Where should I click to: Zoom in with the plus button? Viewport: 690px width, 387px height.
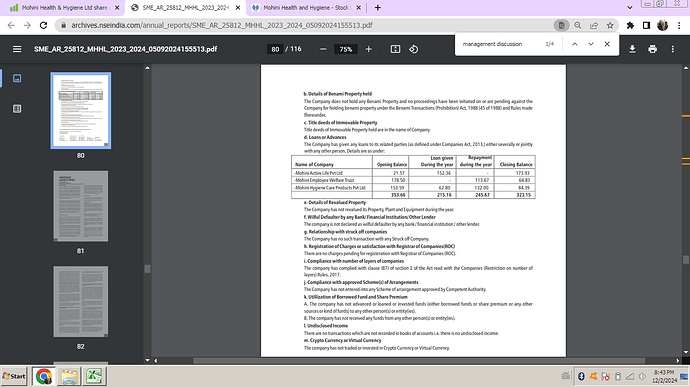pos(369,49)
